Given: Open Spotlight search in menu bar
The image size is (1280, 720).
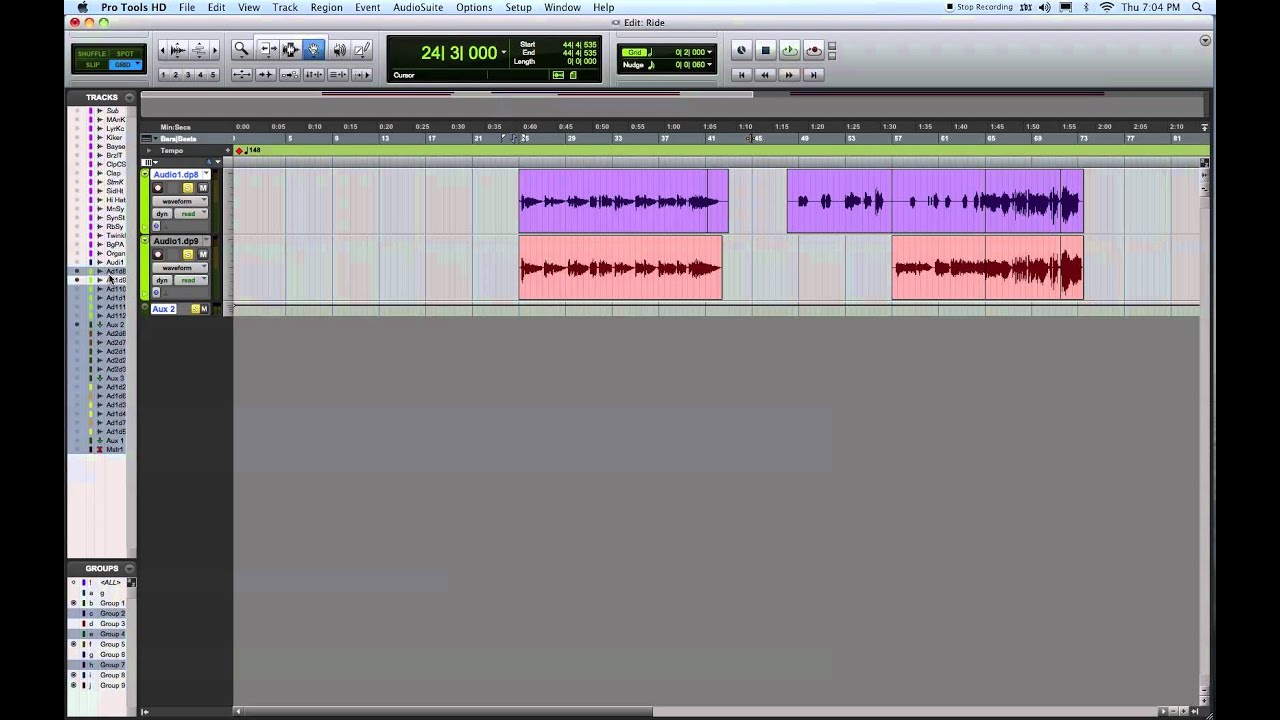Looking at the screenshot, I should 1196,7.
